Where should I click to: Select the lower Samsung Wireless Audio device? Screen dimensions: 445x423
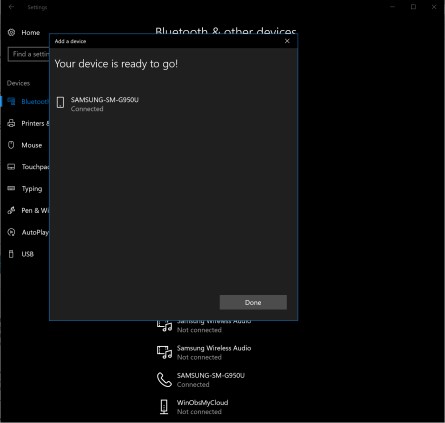[x=204, y=353]
